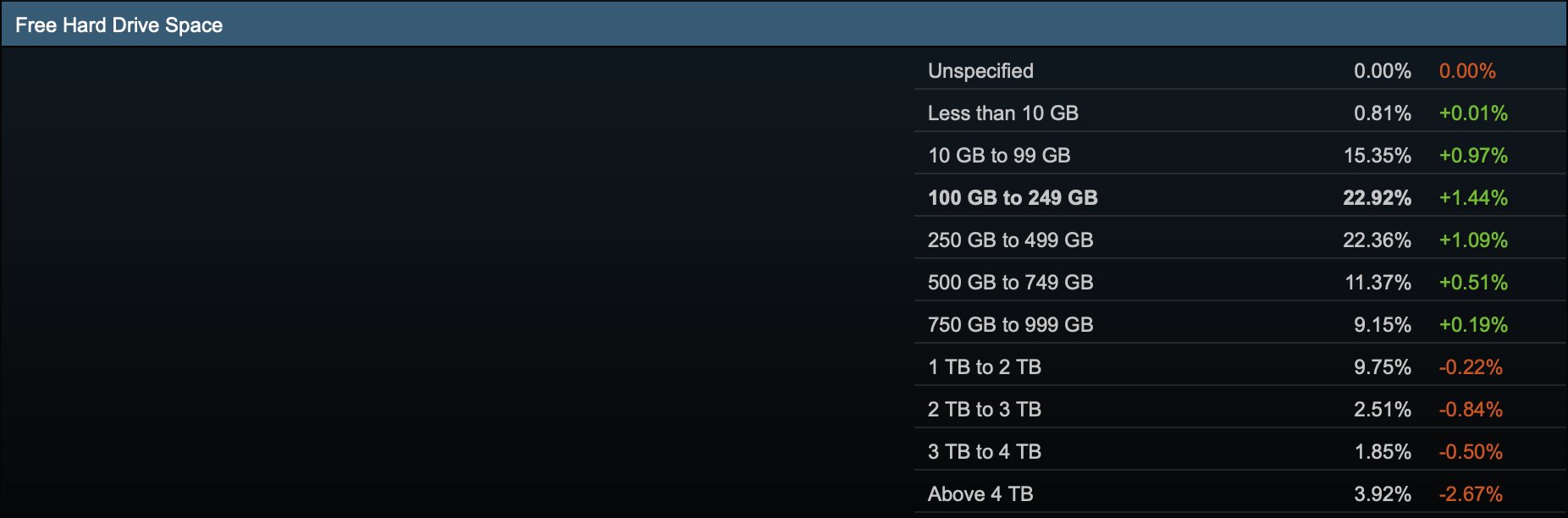Viewport: 1568px width, 518px height.
Task: Select the 10 GB to 99 GB row
Action: [1240, 153]
